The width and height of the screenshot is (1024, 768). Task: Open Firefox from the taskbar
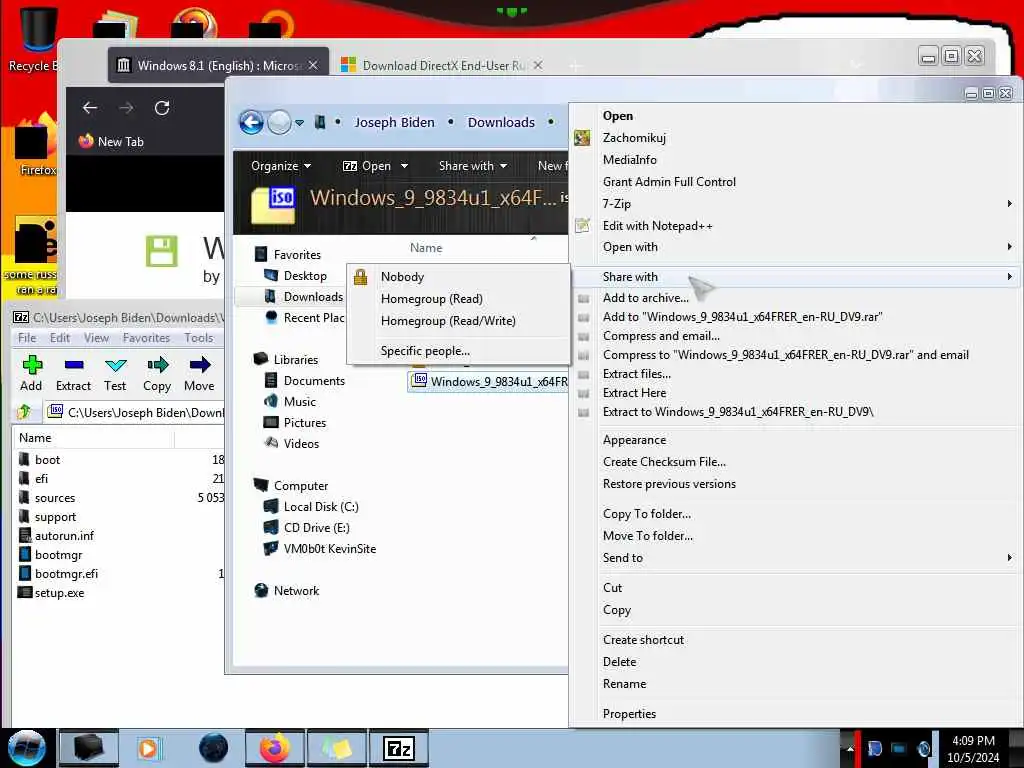(275, 748)
